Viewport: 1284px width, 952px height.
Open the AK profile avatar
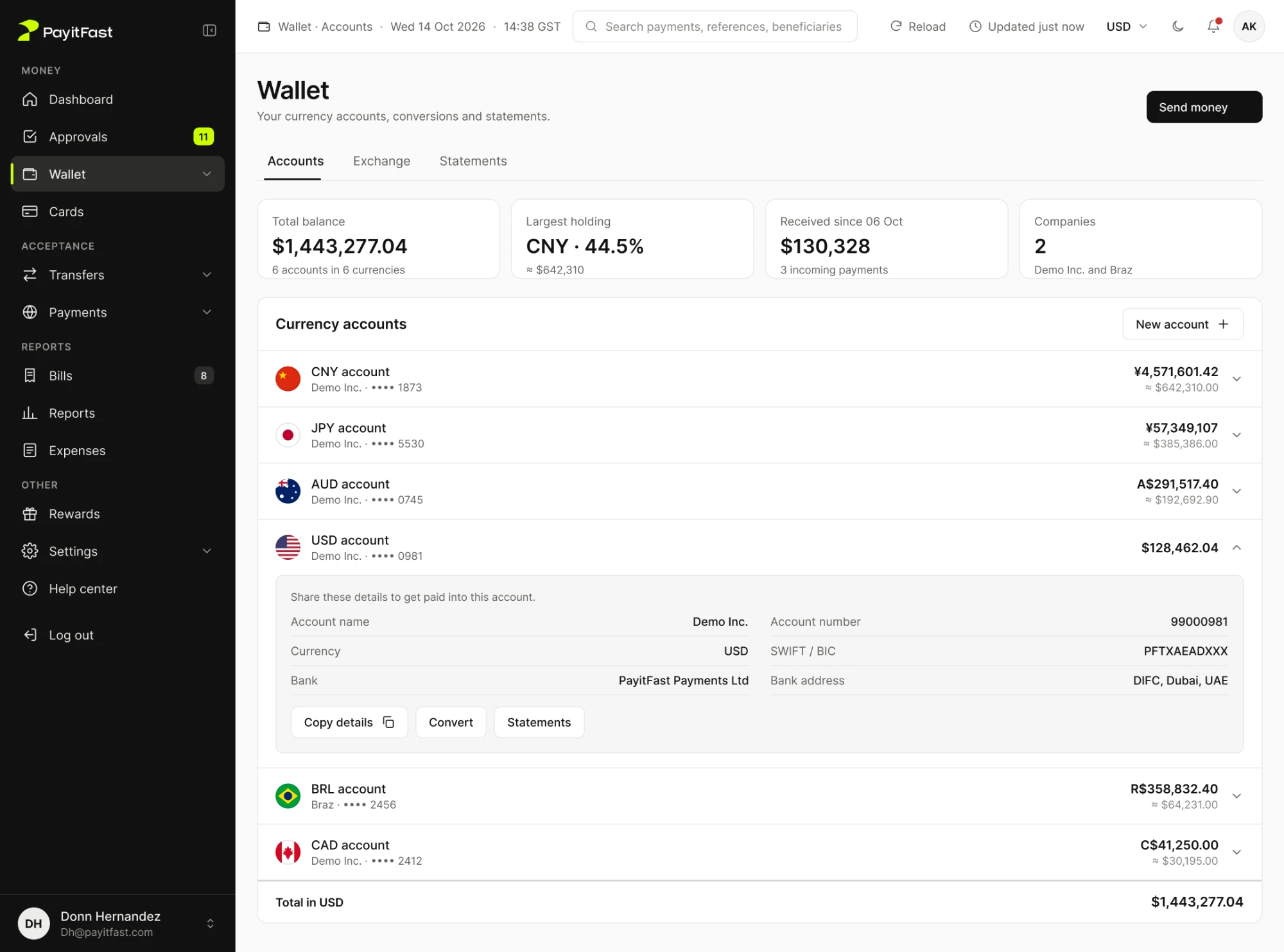click(x=1249, y=26)
